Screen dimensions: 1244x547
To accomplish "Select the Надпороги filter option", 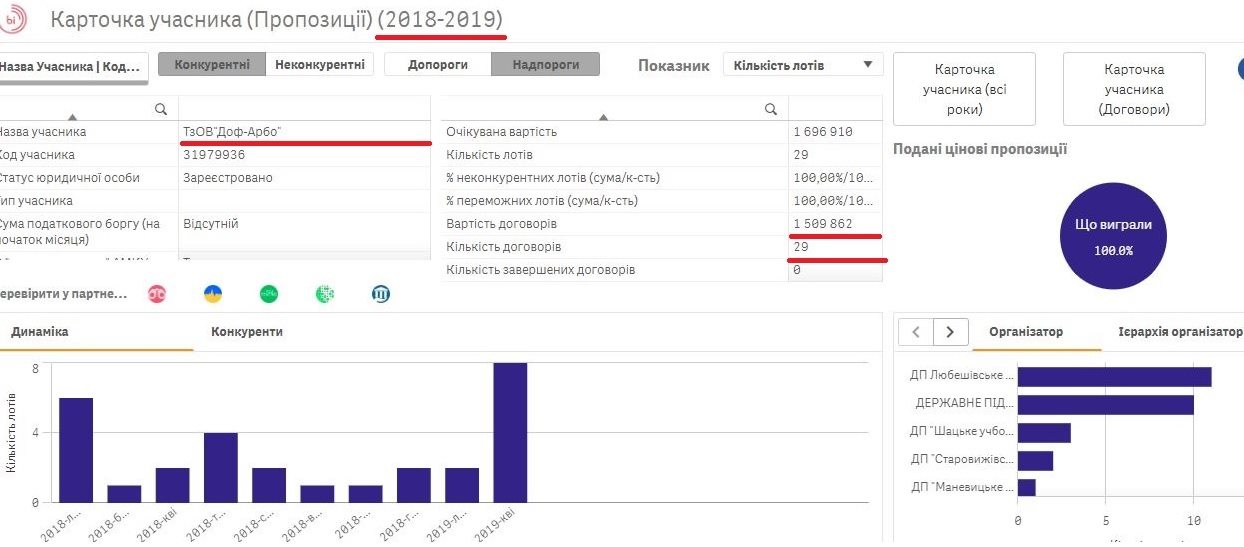I will 545,65.
